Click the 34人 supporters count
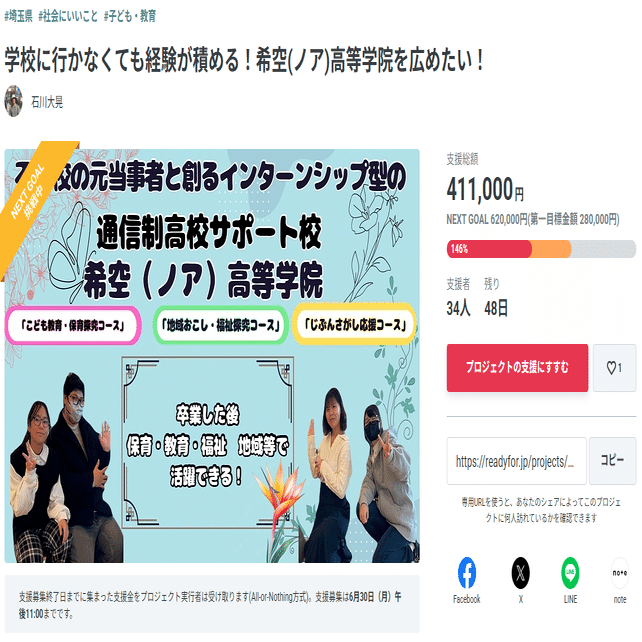Image resolution: width=642 pixels, height=642 pixels. click(458, 308)
